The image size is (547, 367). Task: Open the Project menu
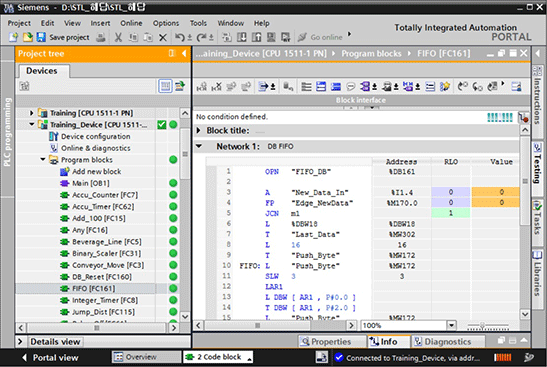coord(19,23)
